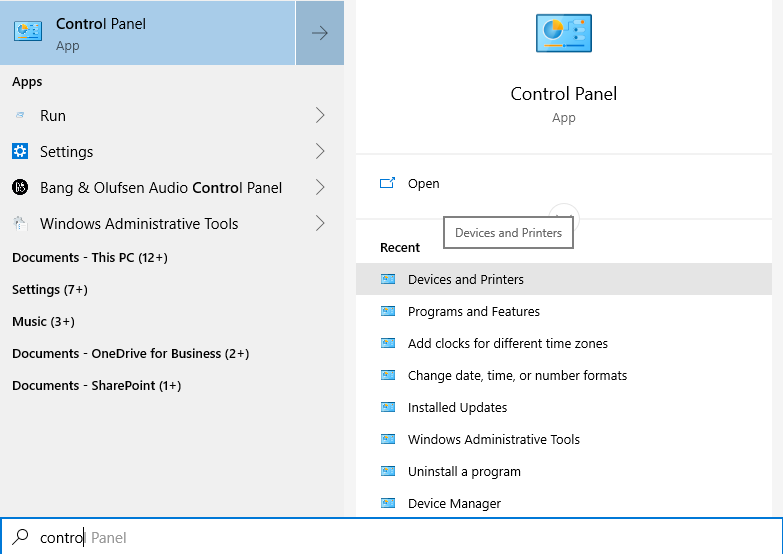Viewport: 783px width, 554px height.
Task: Show Documents - This PC results
Action: point(89,258)
